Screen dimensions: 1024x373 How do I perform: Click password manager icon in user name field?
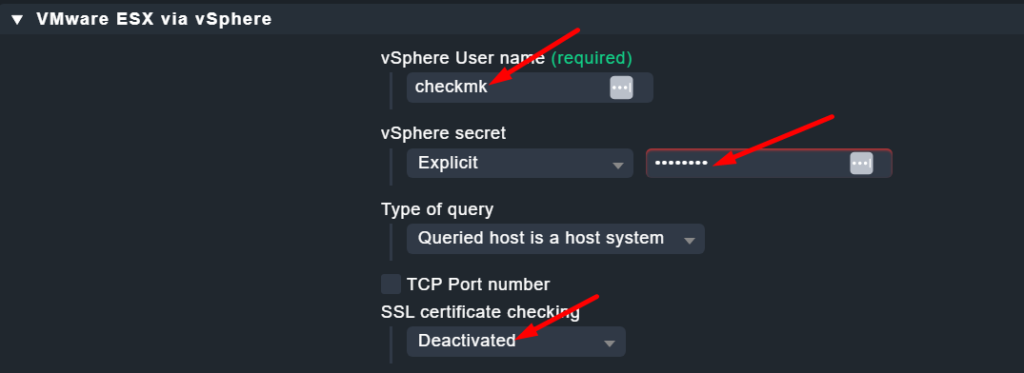[621, 87]
